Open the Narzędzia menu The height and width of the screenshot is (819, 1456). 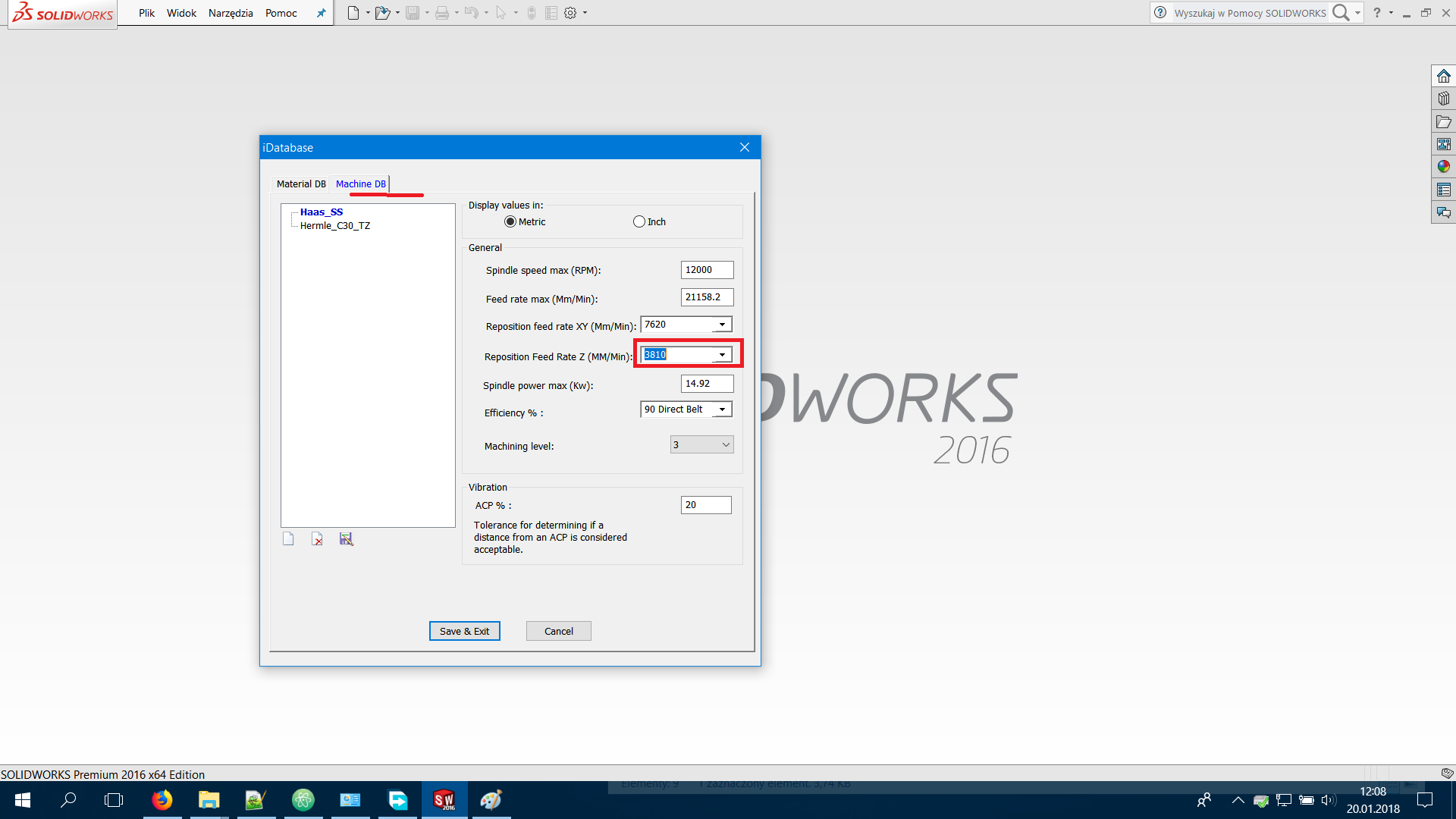click(231, 13)
